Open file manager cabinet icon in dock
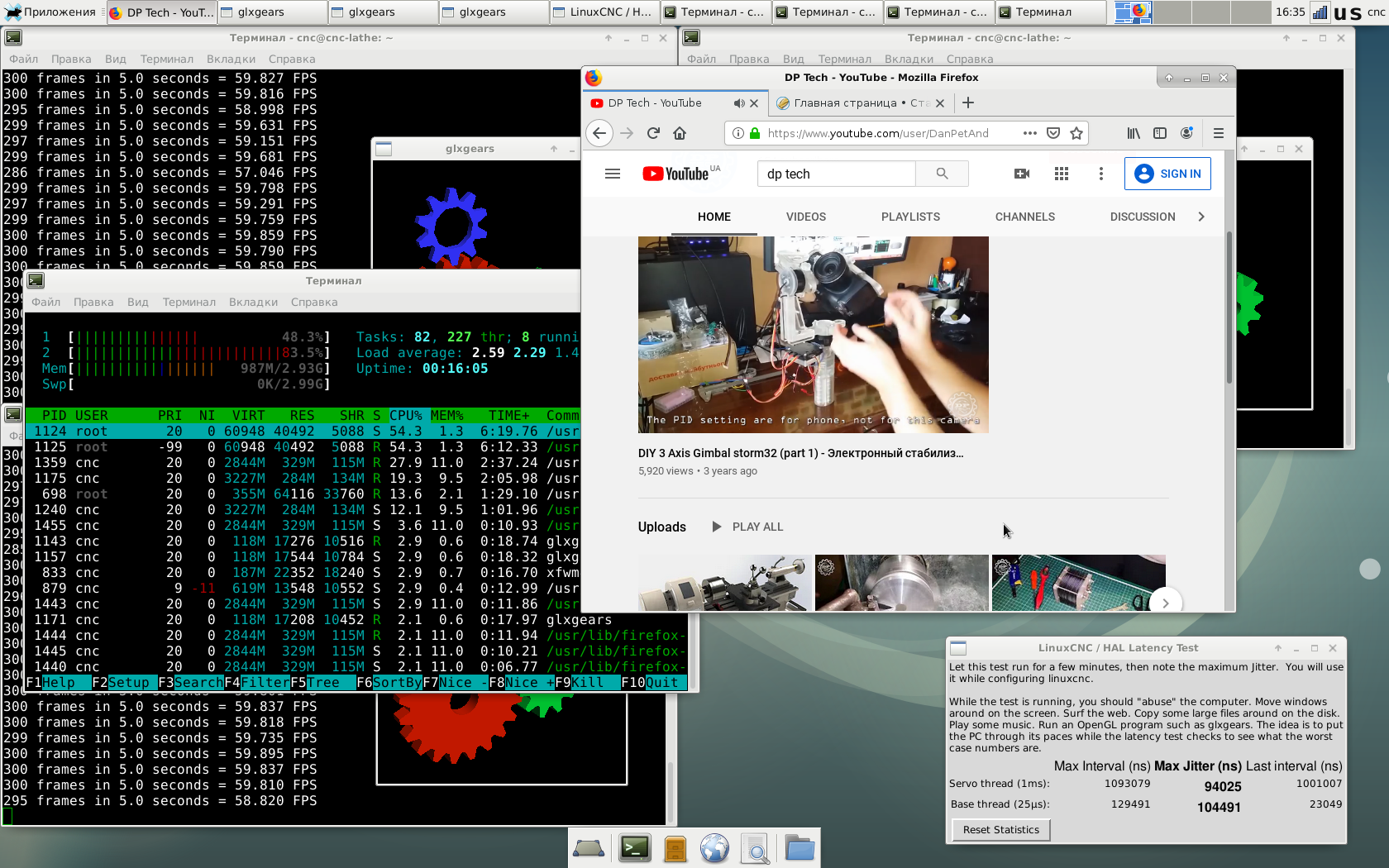The width and height of the screenshot is (1389, 868). tap(675, 848)
